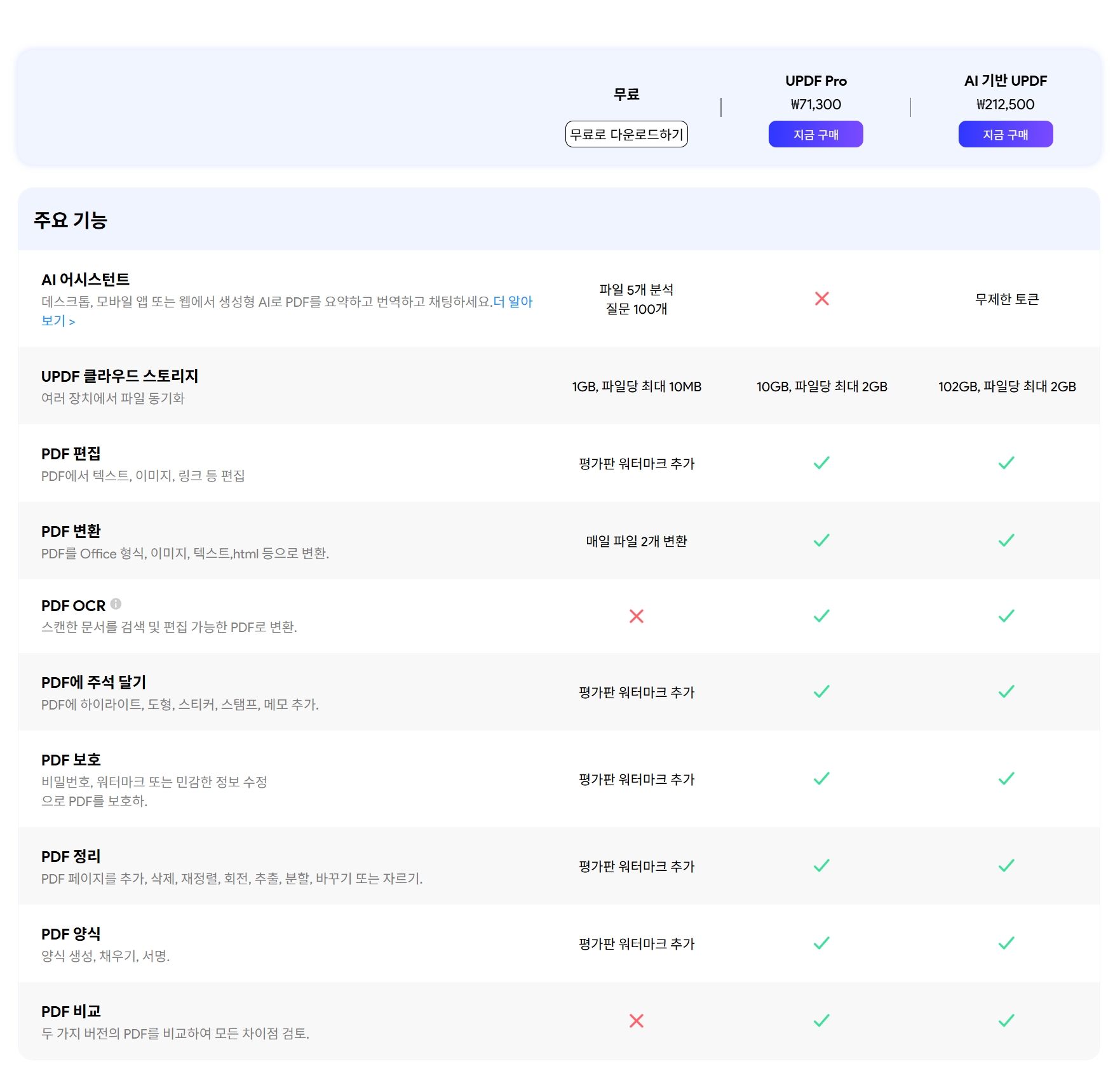
Task: Click the PDF에 주석 달기 feature title
Action: pos(94,682)
